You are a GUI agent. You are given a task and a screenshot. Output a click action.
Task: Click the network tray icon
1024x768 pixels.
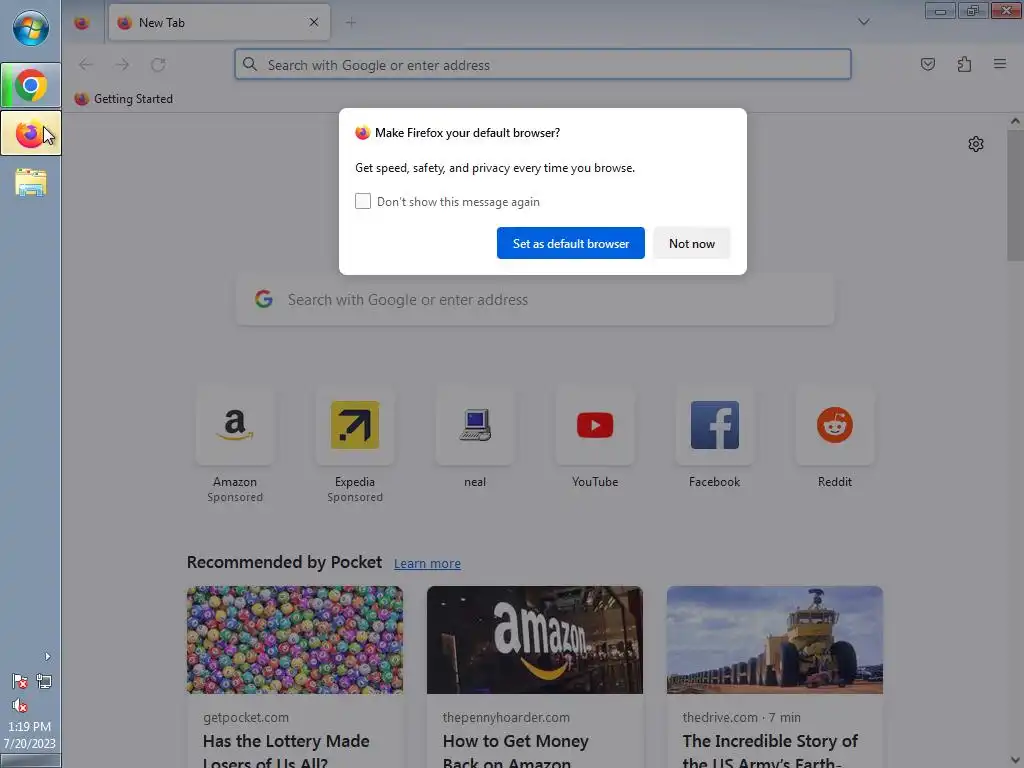(44, 682)
